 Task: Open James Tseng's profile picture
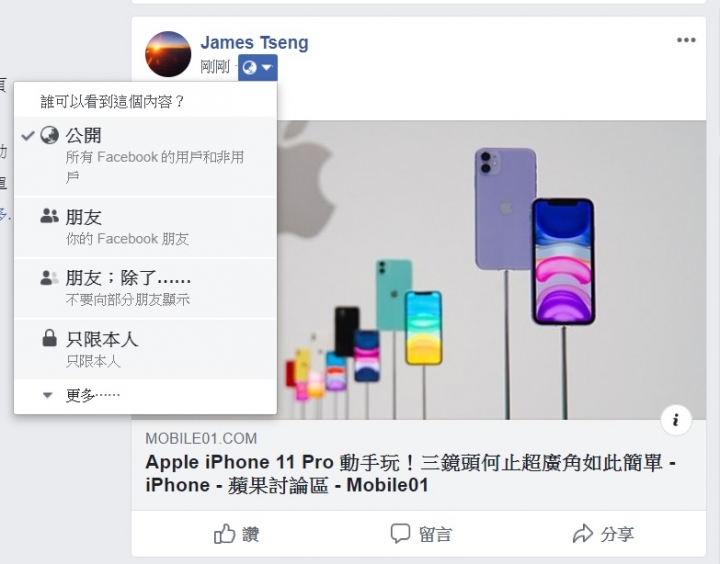168,54
